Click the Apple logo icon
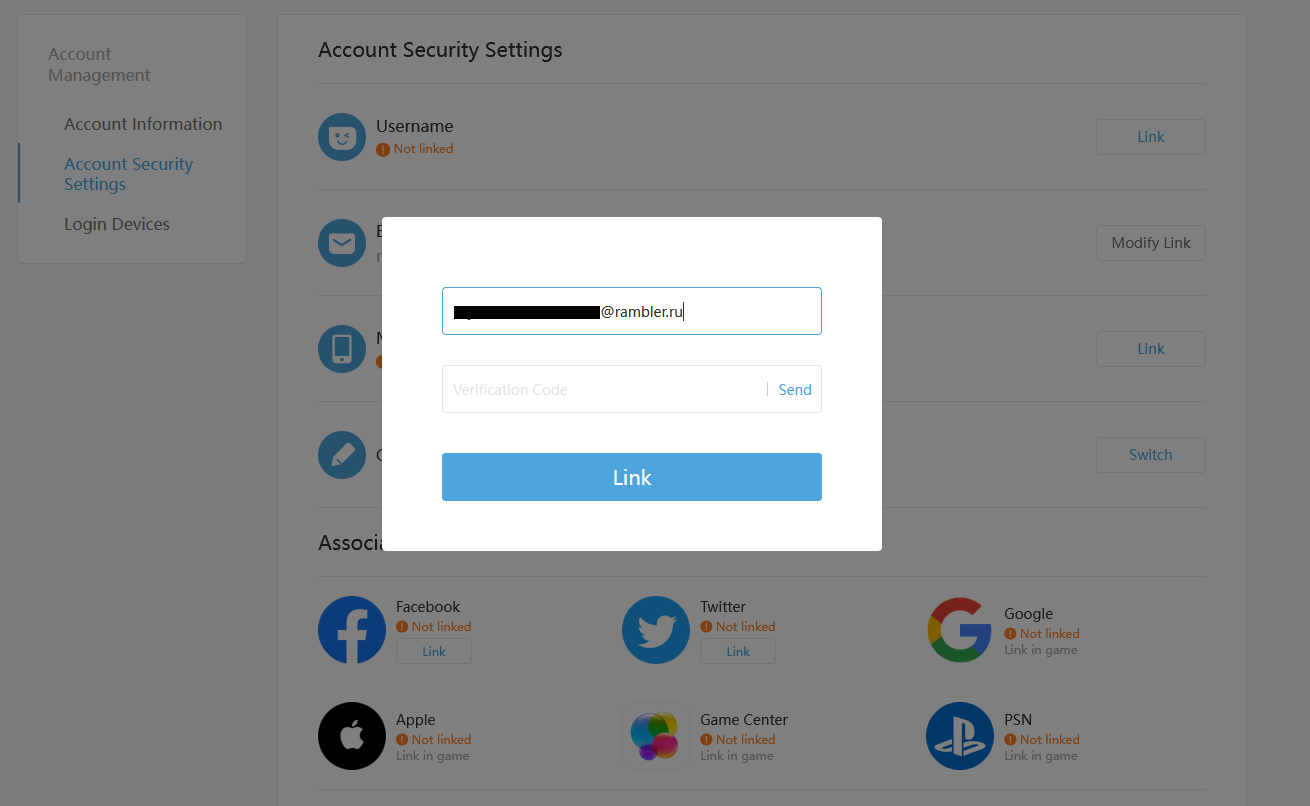The image size is (1310, 806). pos(352,736)
